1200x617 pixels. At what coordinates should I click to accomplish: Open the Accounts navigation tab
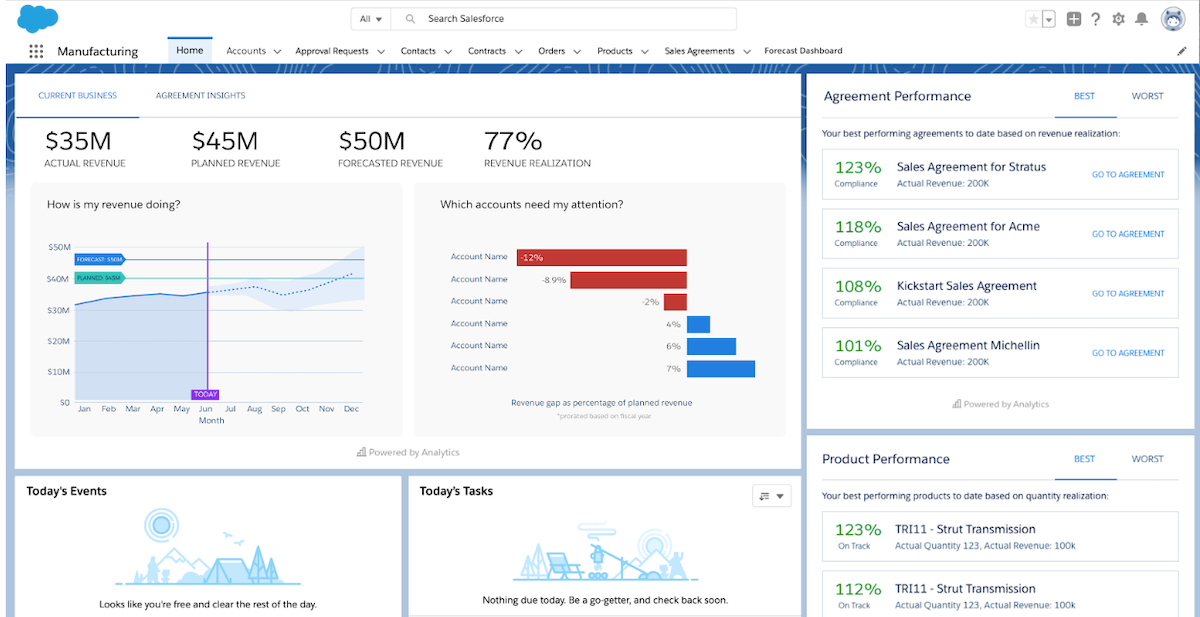246,51
